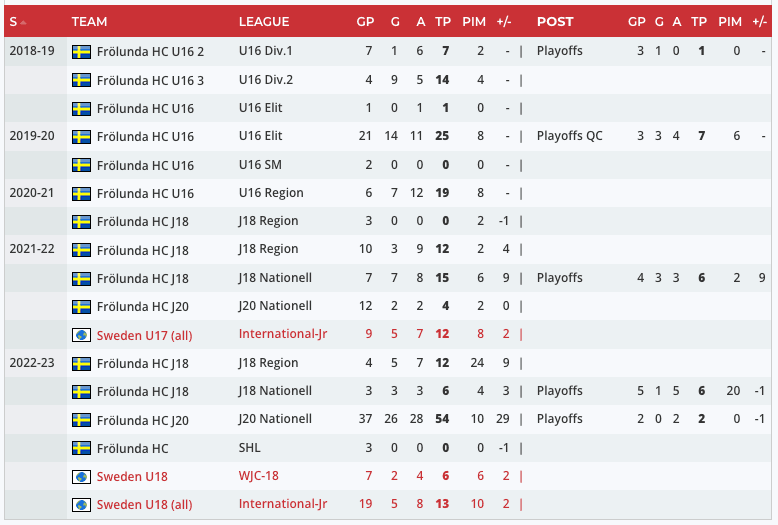Open the U16 Div.2 league link
Image resolution: width=778 pixels, height=525 pixels.
tap(266, 80)
